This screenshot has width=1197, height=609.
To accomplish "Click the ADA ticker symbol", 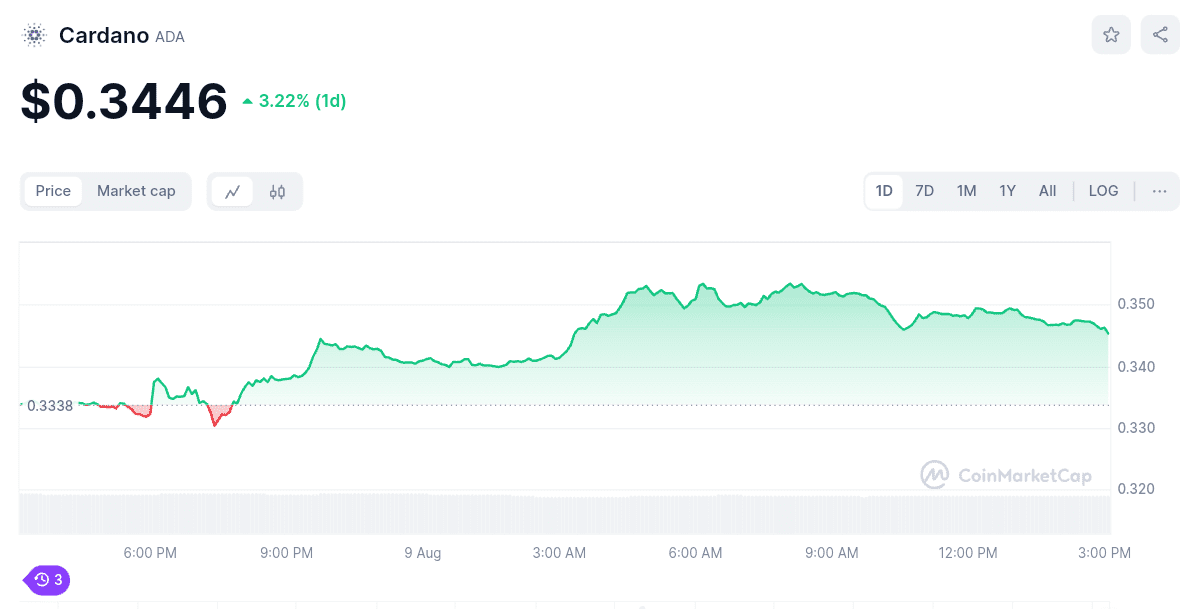I will tap(170, 37).
